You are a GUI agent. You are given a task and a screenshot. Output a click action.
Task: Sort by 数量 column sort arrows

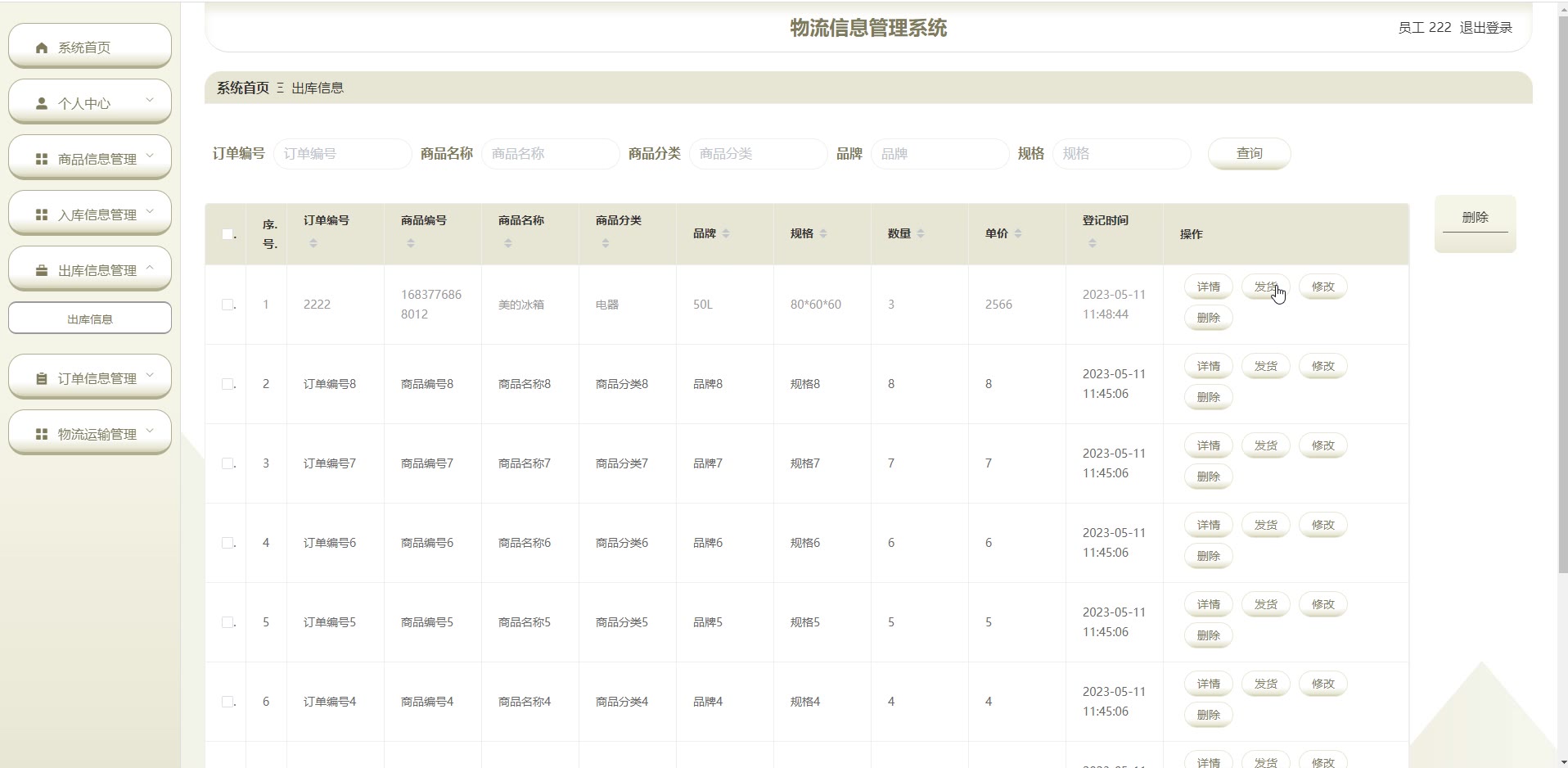(x=921, y=233)
